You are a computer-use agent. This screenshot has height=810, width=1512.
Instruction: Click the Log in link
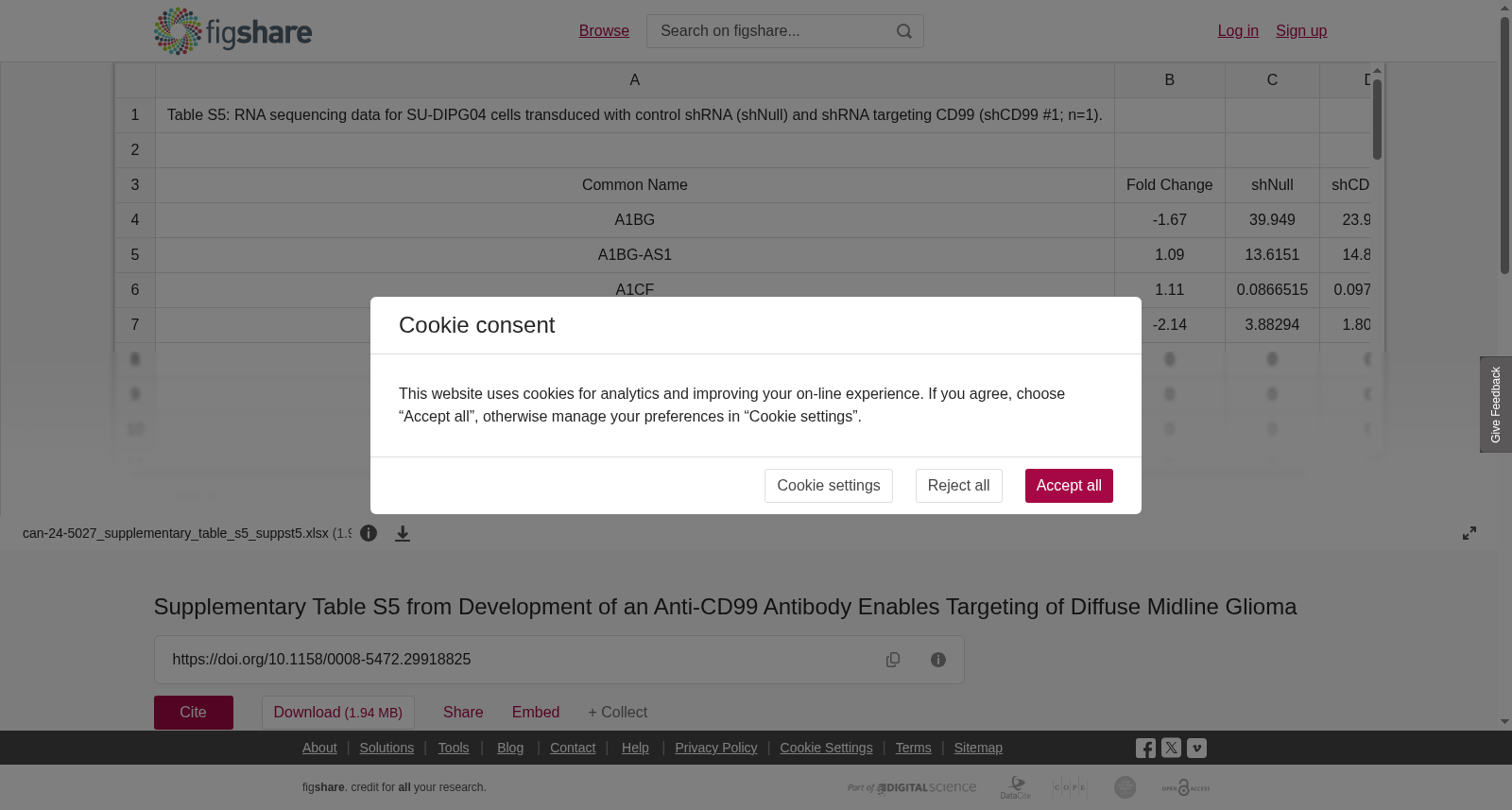(x=1238, y=31)
